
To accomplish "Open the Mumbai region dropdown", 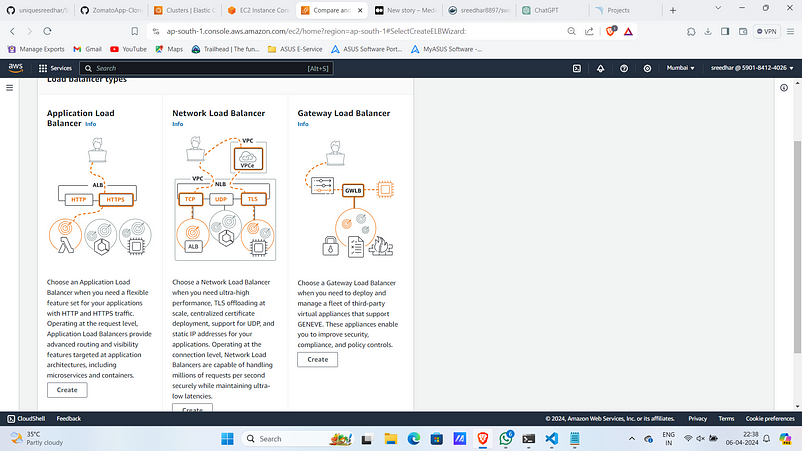I will point(680,68).
